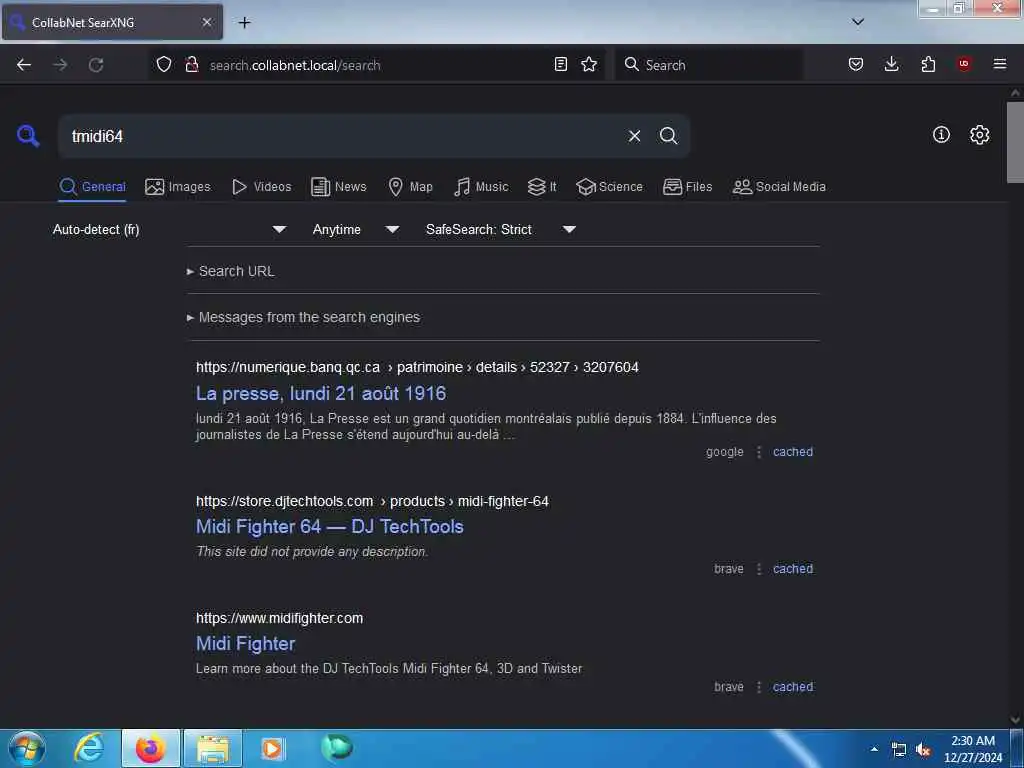
Task: Switch to the Music category
Action: click(x=481, y=187)
